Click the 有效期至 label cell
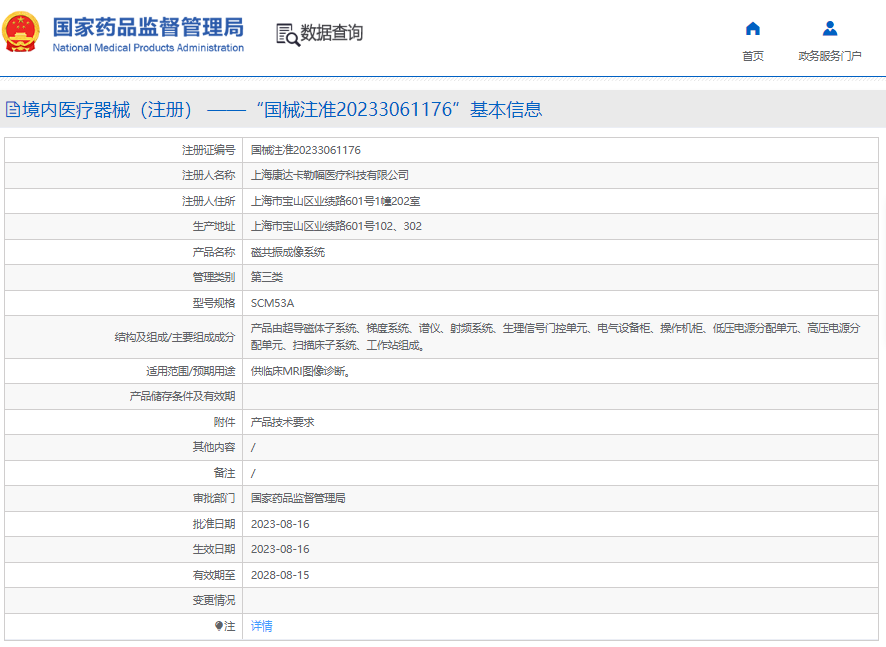The height and width of the screenshot is (647, 886). [124, 575]
